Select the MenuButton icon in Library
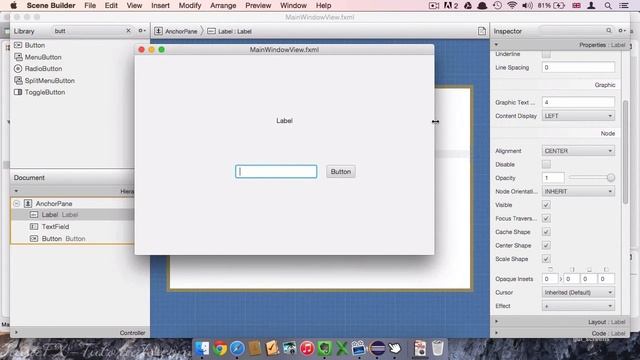Viewport: 640px width, 360px height. click(x=18, y=57)
